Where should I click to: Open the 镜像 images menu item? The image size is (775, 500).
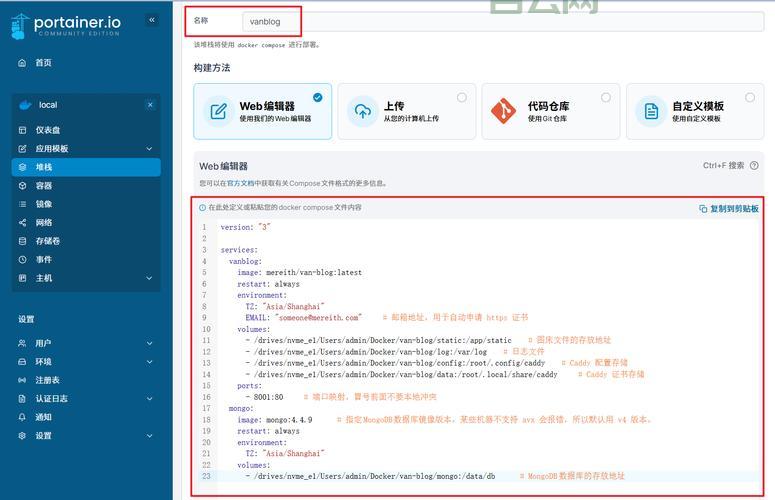pos(86,204)
